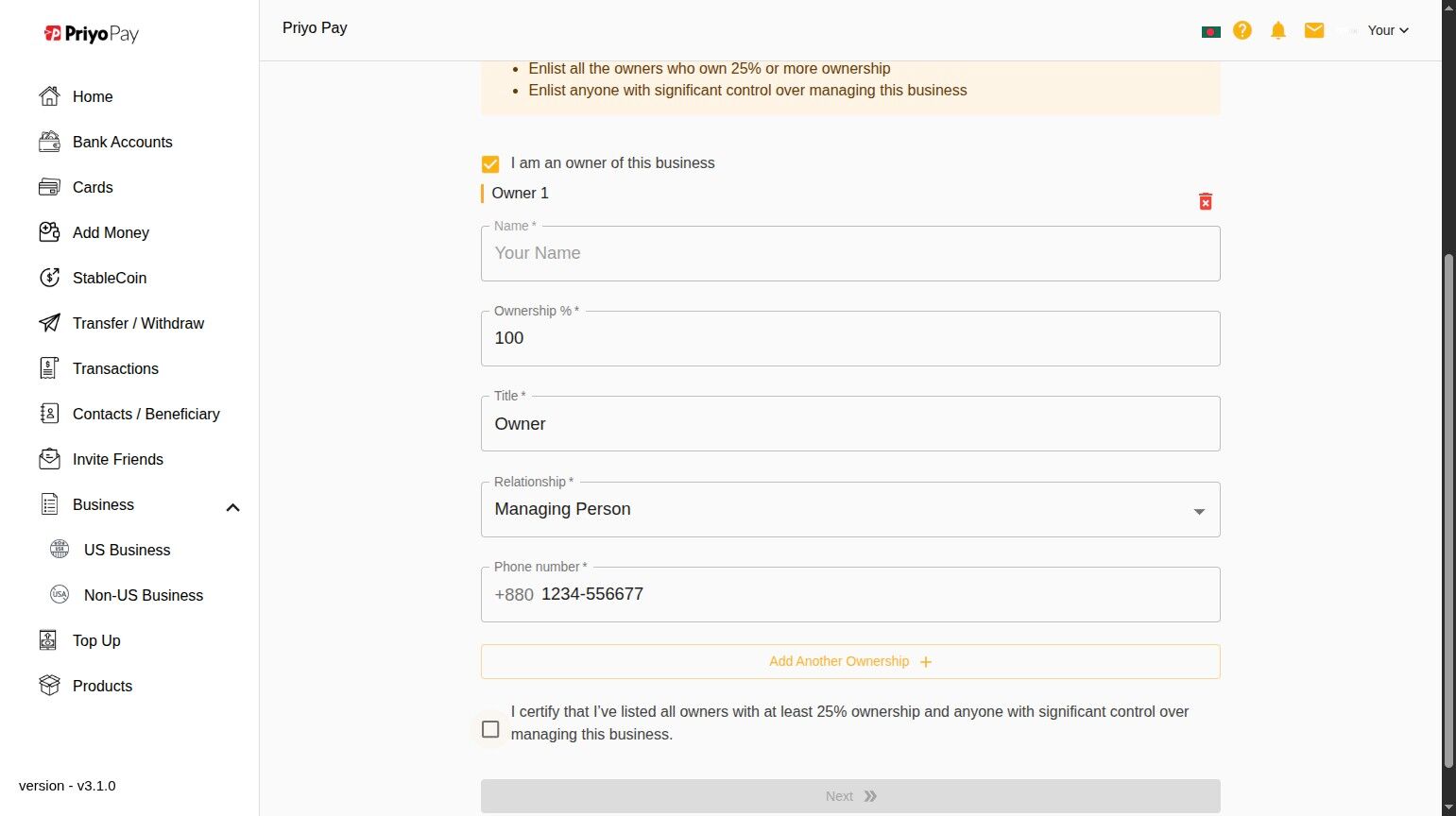This screenshot has width=1456, height=816.
Task: Select US Business in the sidebar
Action: click(127, 550)
